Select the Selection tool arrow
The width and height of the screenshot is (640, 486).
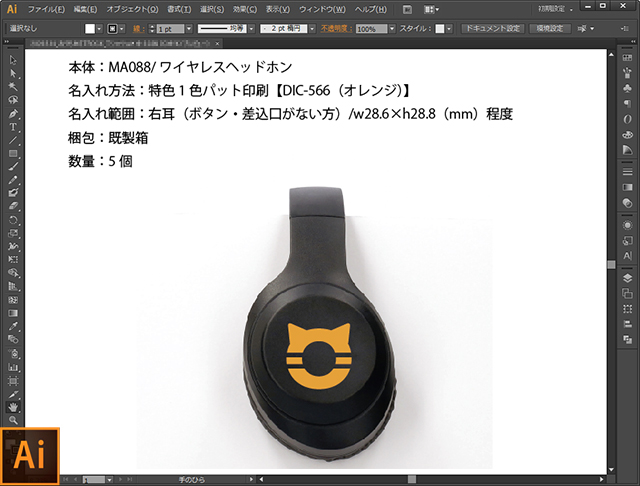[x=13, y=60]
